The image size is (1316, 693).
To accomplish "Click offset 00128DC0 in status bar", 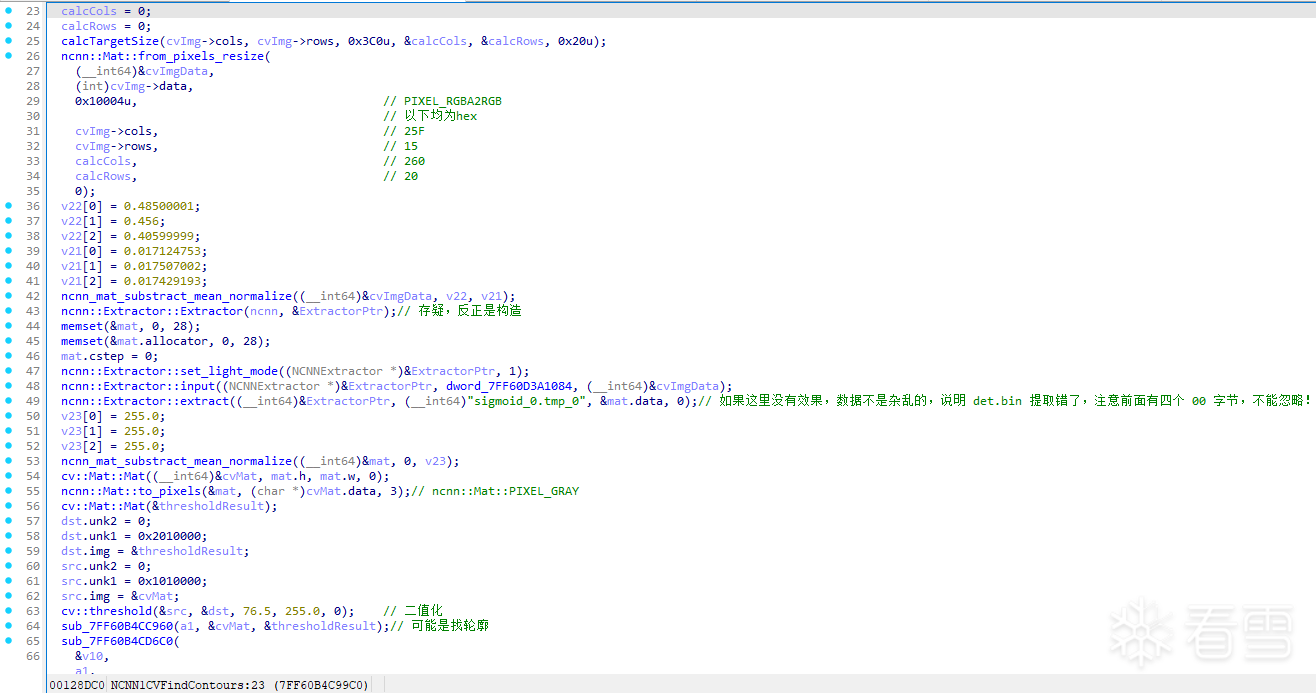I will [77, 684].
